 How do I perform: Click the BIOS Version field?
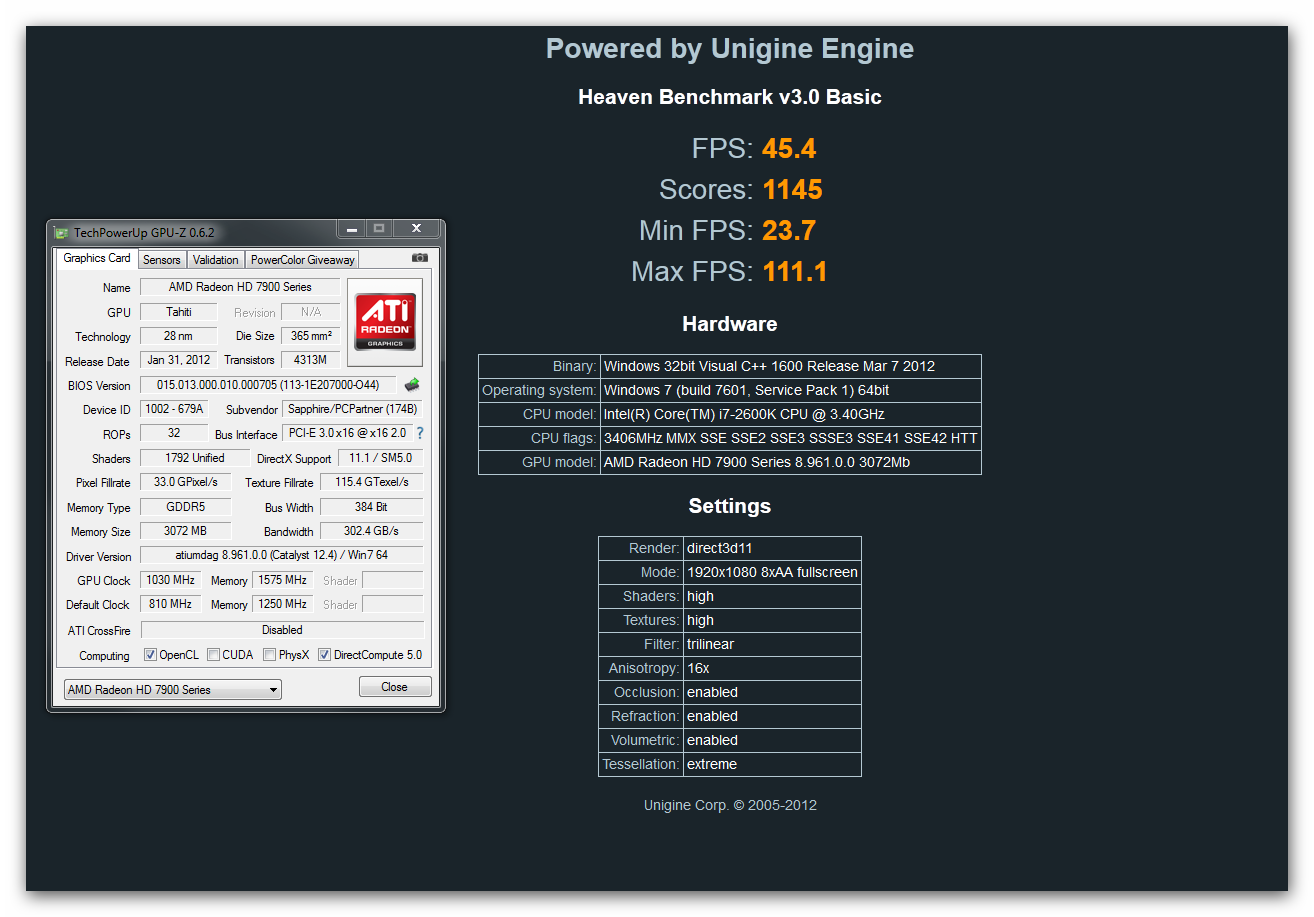pos(268,385)
